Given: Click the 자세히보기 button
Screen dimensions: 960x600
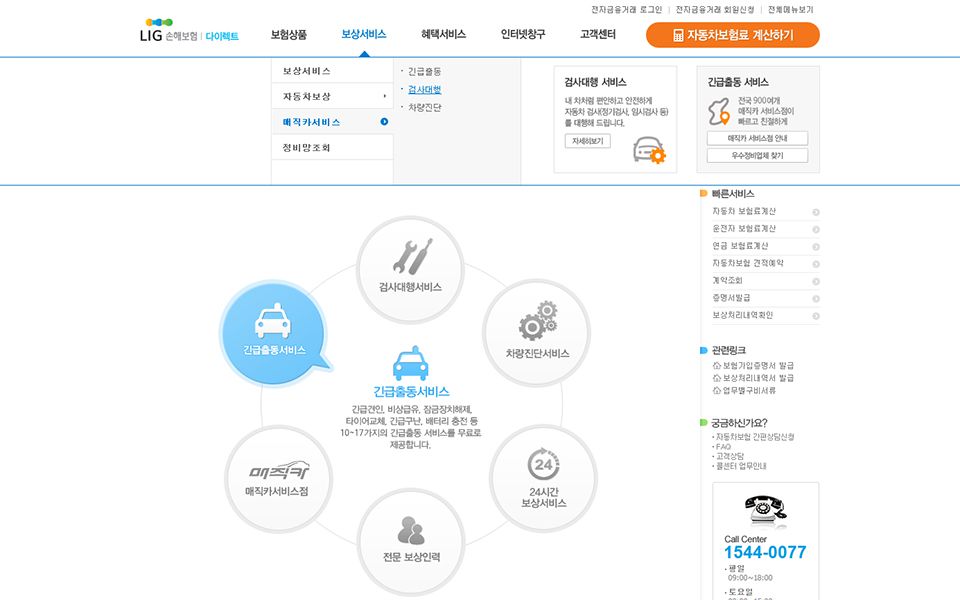Looking at the screenshot, I should point(587,142).
